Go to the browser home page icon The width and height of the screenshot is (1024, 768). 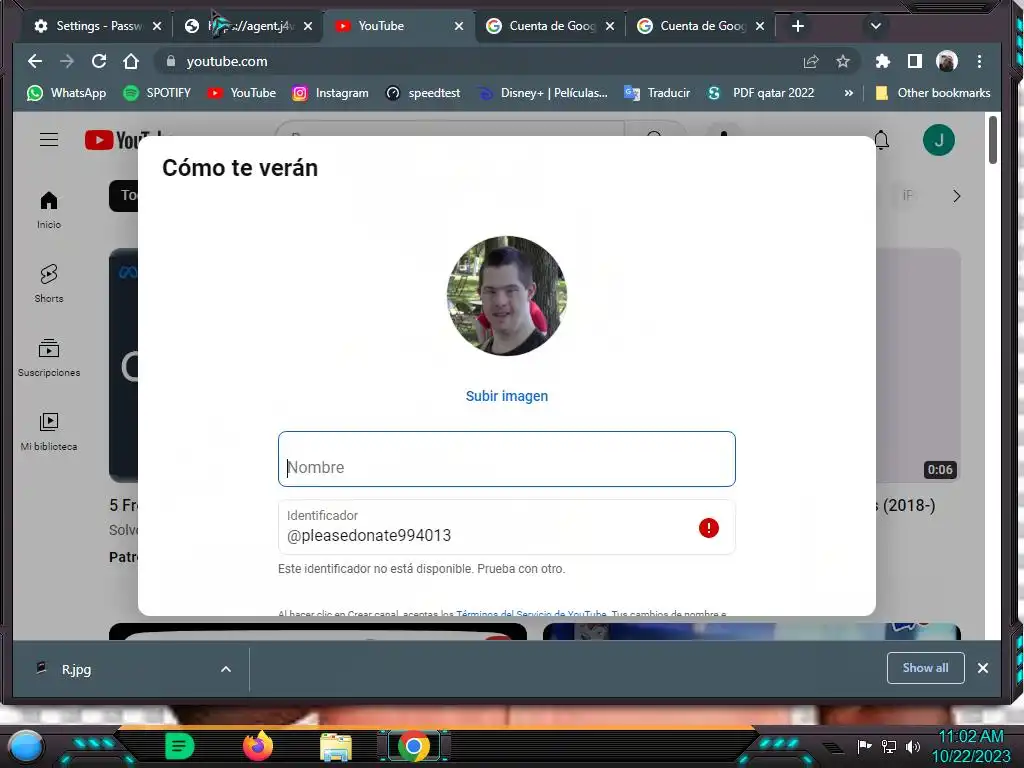click(x=131, y=61)
